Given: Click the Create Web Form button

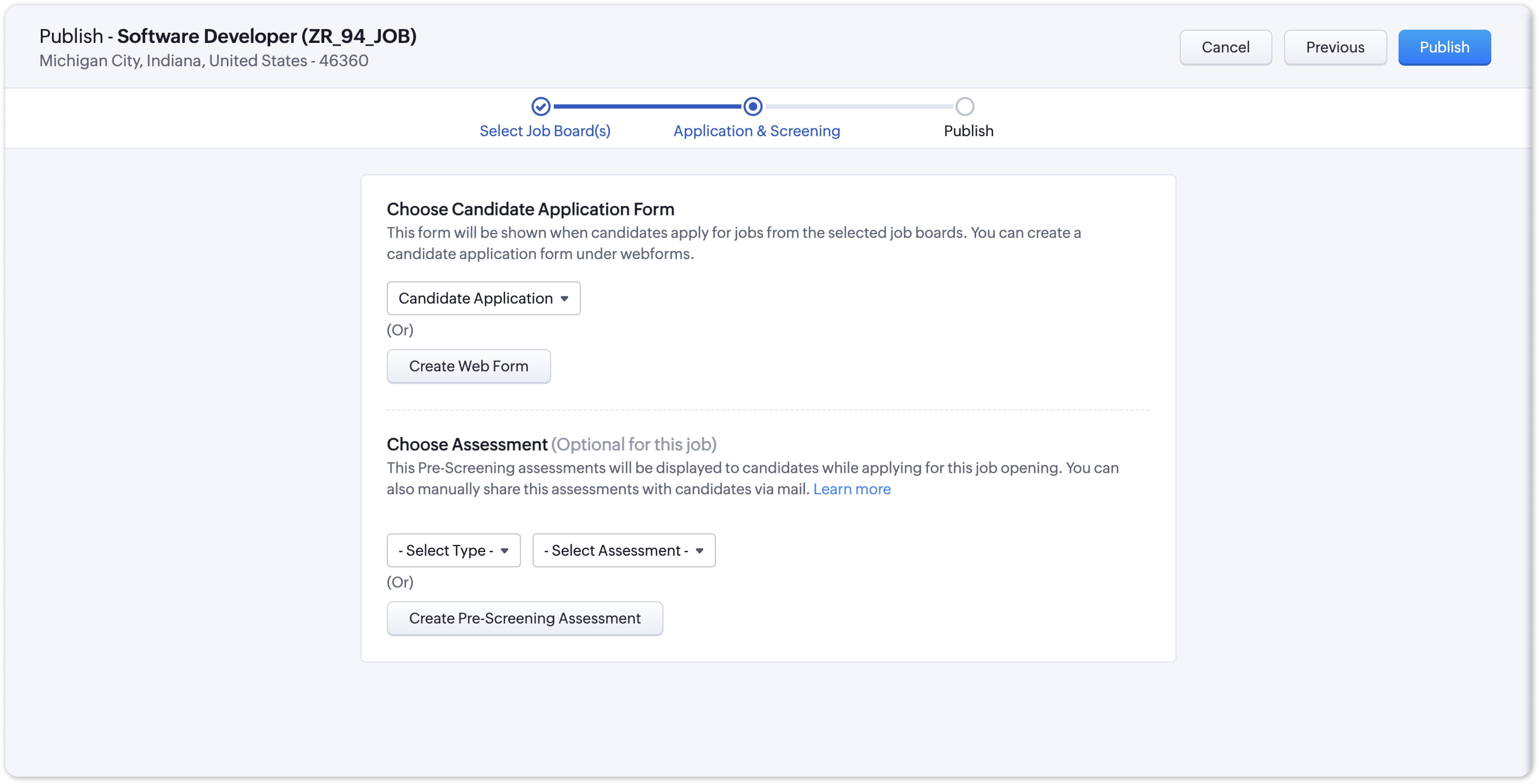Looking at the screenshot, I should click(x=468, y=366).
